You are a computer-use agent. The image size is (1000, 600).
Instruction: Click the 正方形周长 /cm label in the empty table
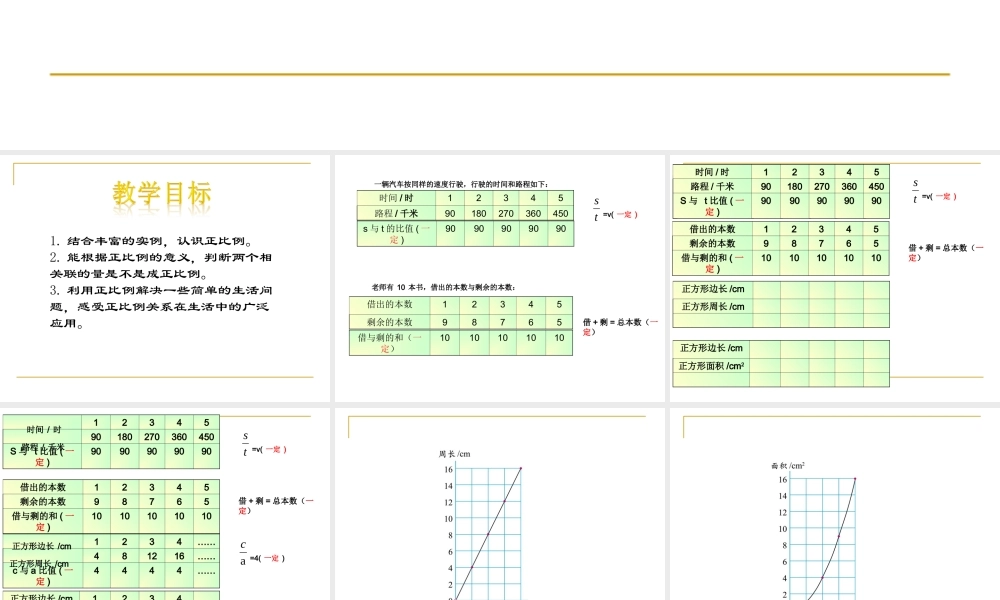tap(713, 307)
